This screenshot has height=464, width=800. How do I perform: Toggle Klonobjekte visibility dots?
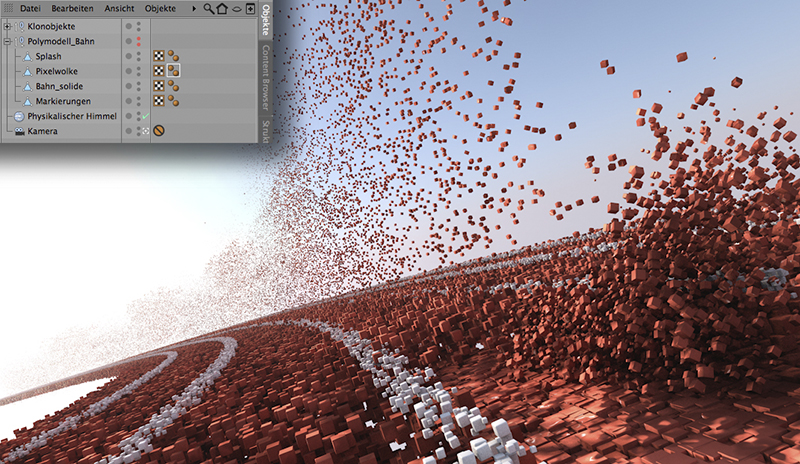139,26
